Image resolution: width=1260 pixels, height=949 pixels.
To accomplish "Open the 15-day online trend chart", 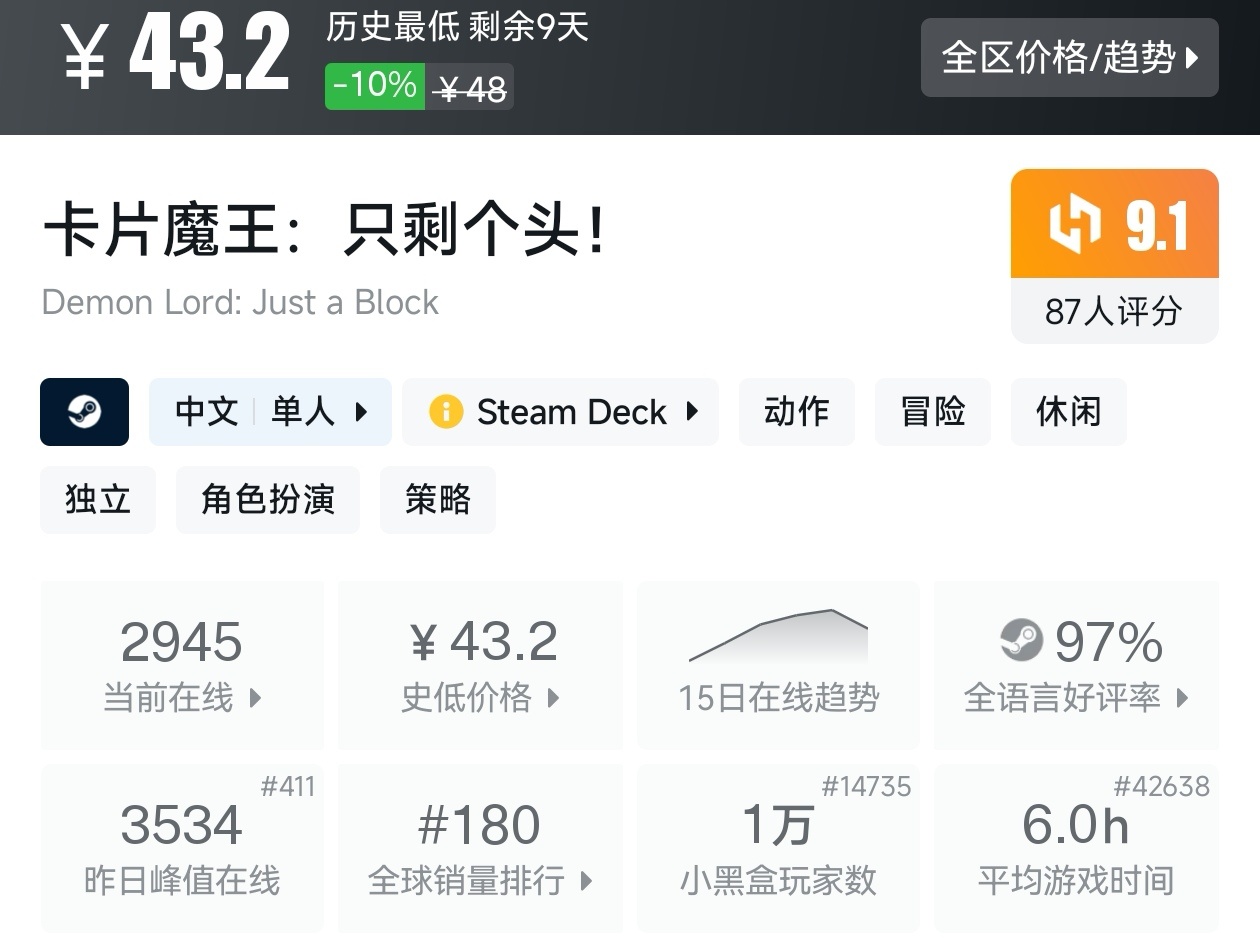I will coord(778,664).
